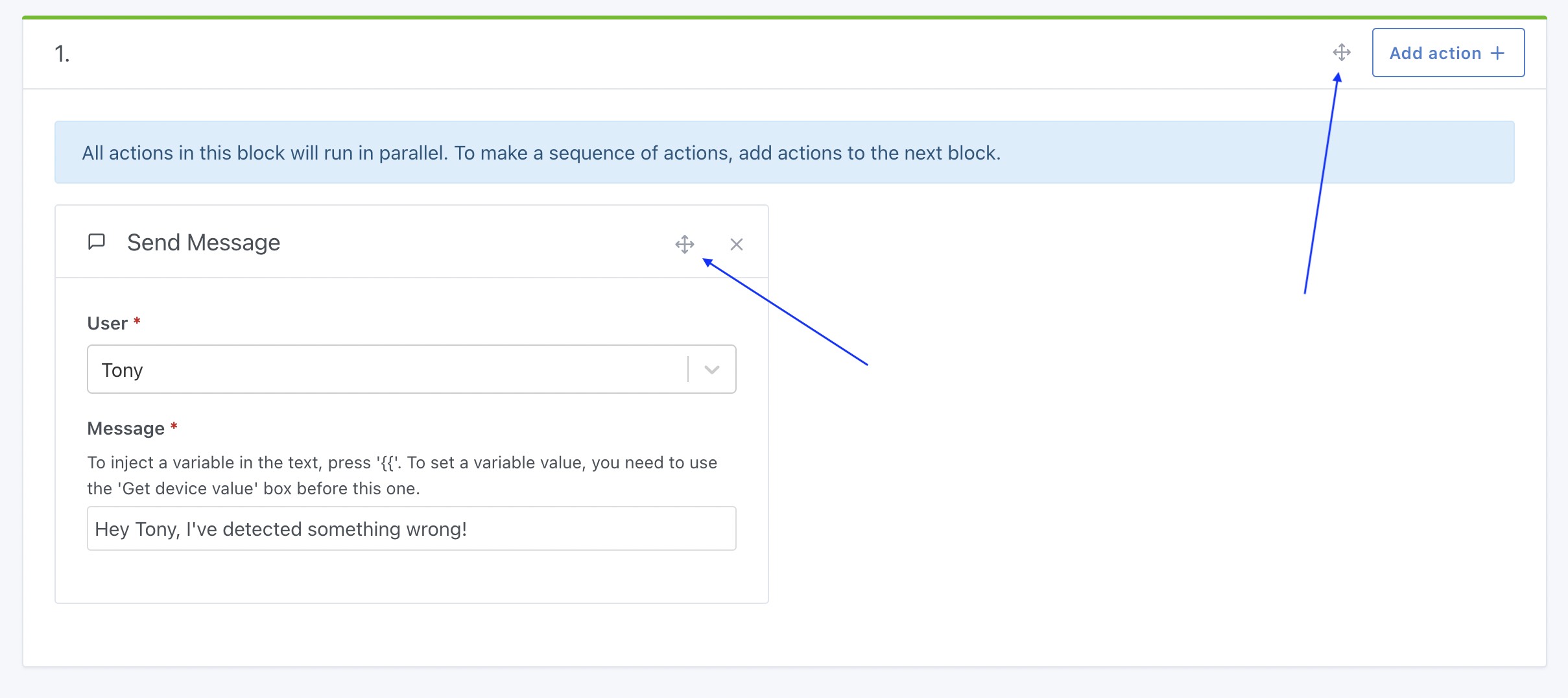
Task: Click the divider line inside User dropdown
Action: click(688, 370)
